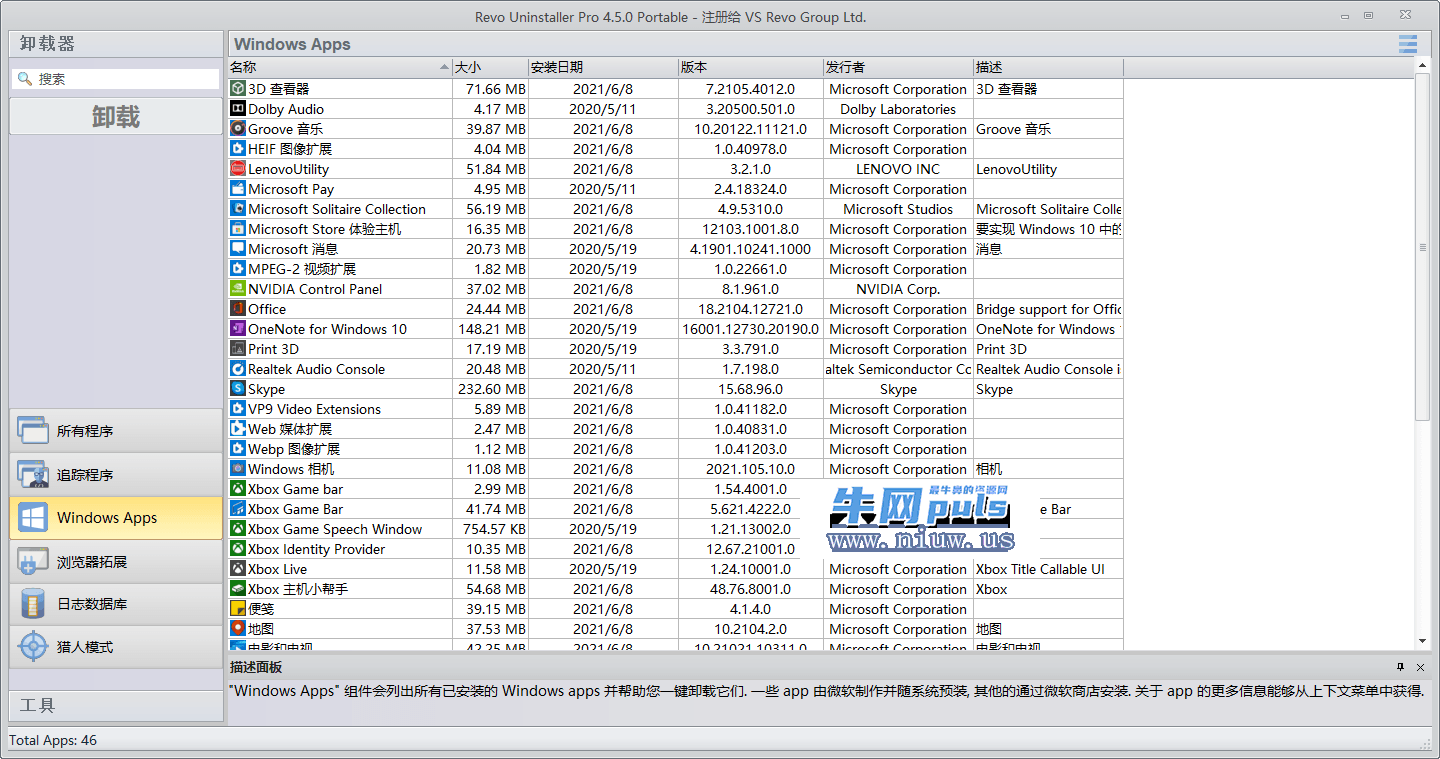
Task: Click the LENOVO INC publisher cell
Action: coord(898,169)
